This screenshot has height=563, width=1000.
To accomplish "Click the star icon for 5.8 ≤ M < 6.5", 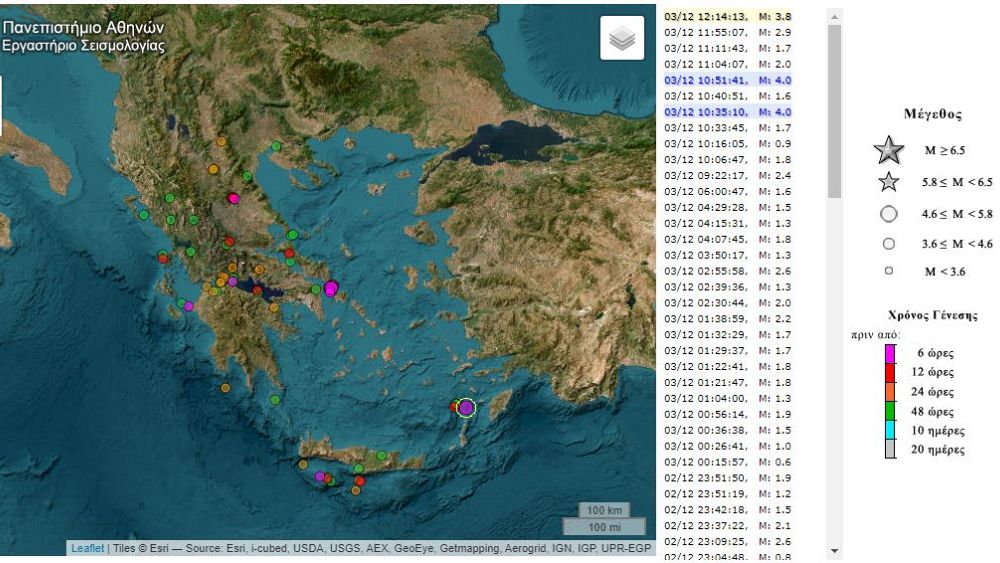I will pyautogui.click(x=888, y=182).
